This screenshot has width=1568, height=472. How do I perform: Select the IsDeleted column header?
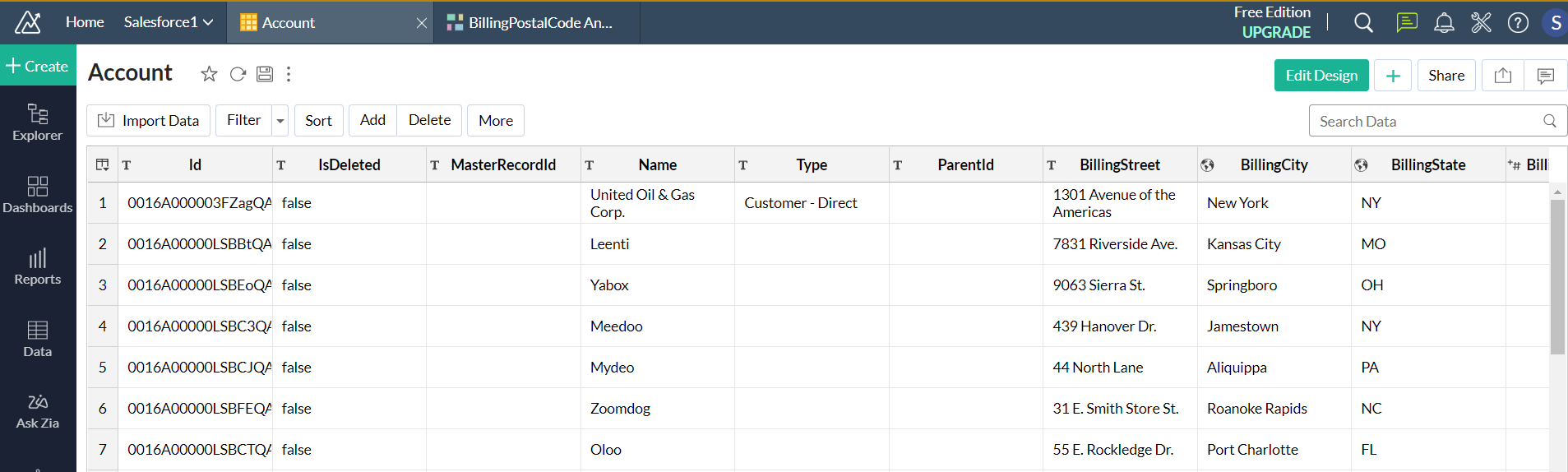[x=349, y=165]
